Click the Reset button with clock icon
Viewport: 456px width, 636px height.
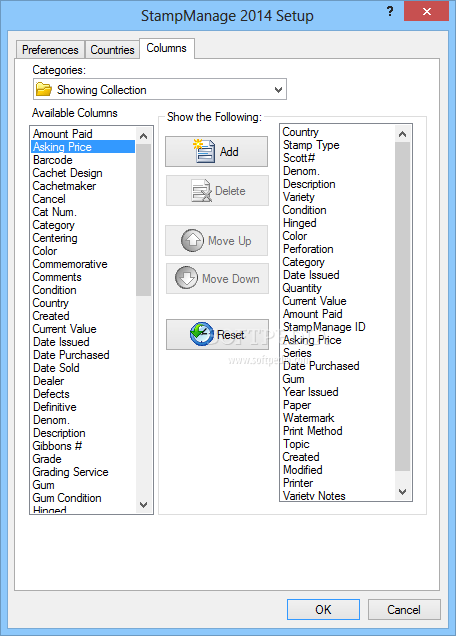pos(217,334)
